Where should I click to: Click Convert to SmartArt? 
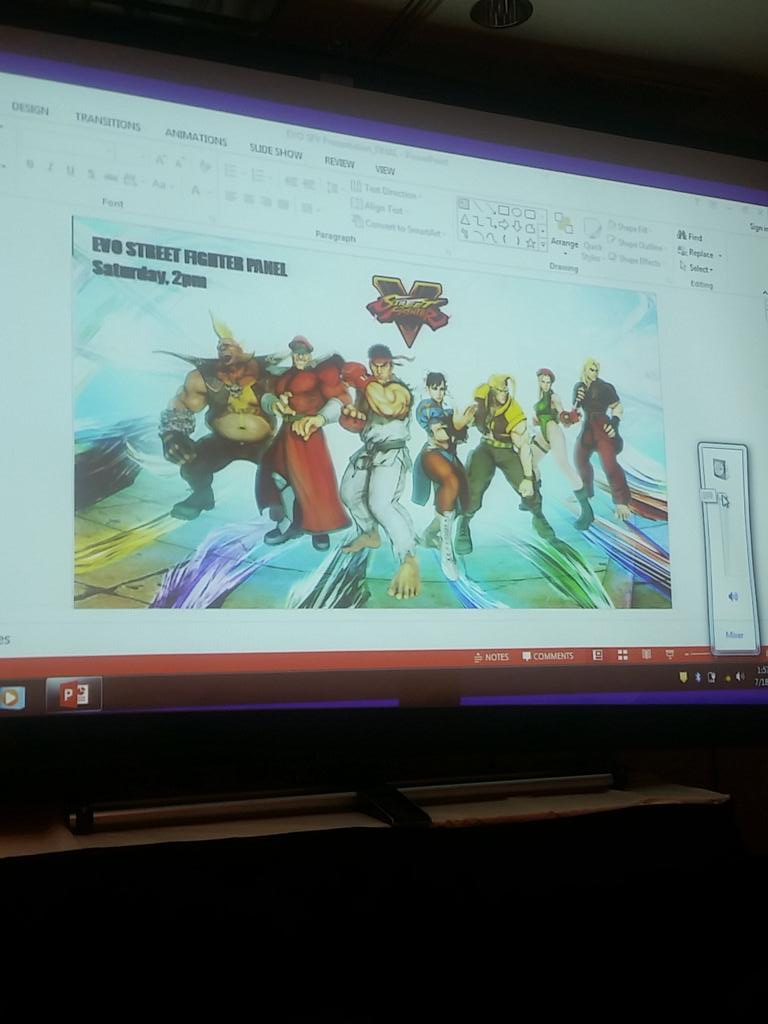pyautogui.click(x=398, y=227)
